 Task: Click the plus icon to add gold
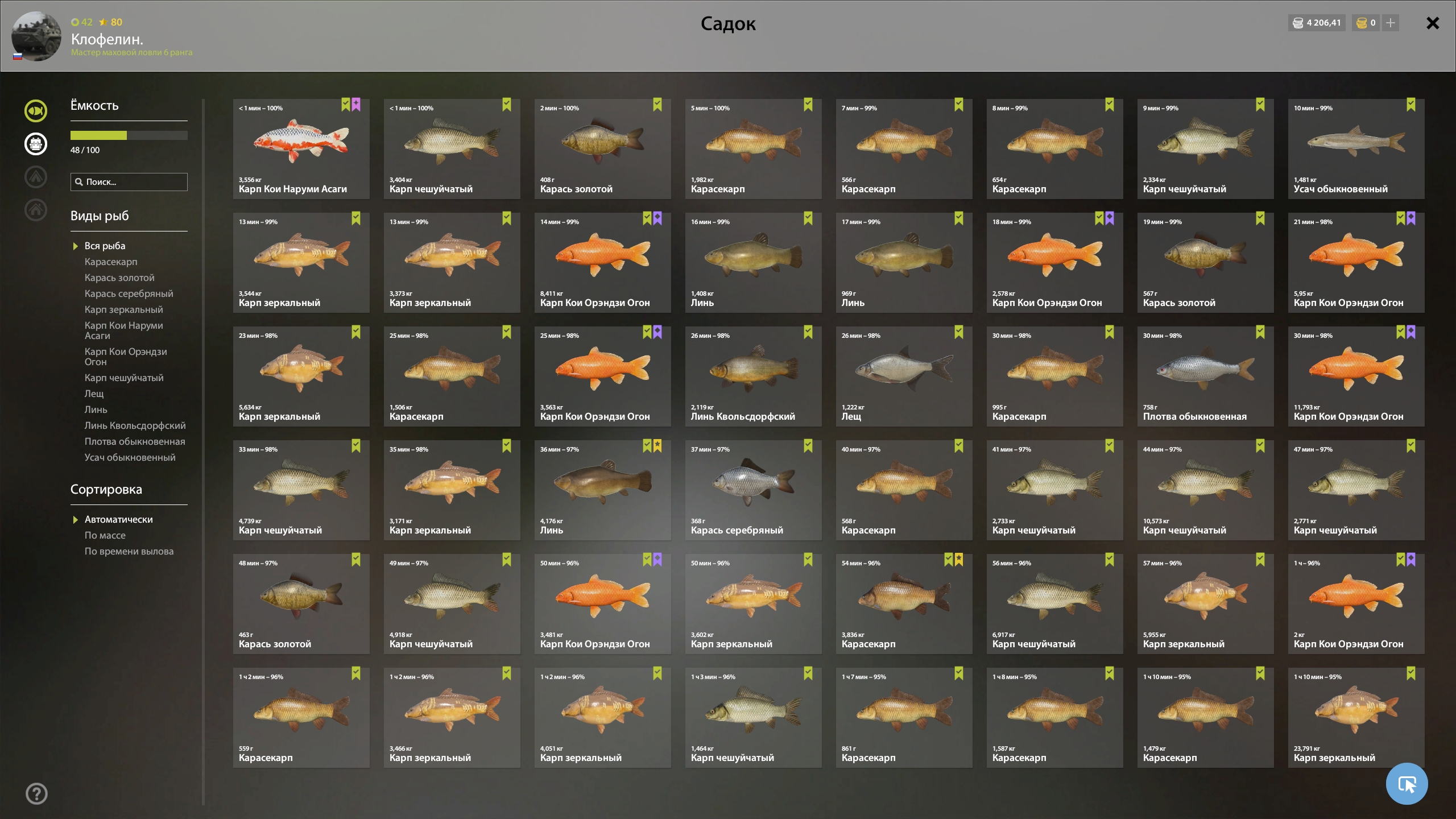(1391, 23)
